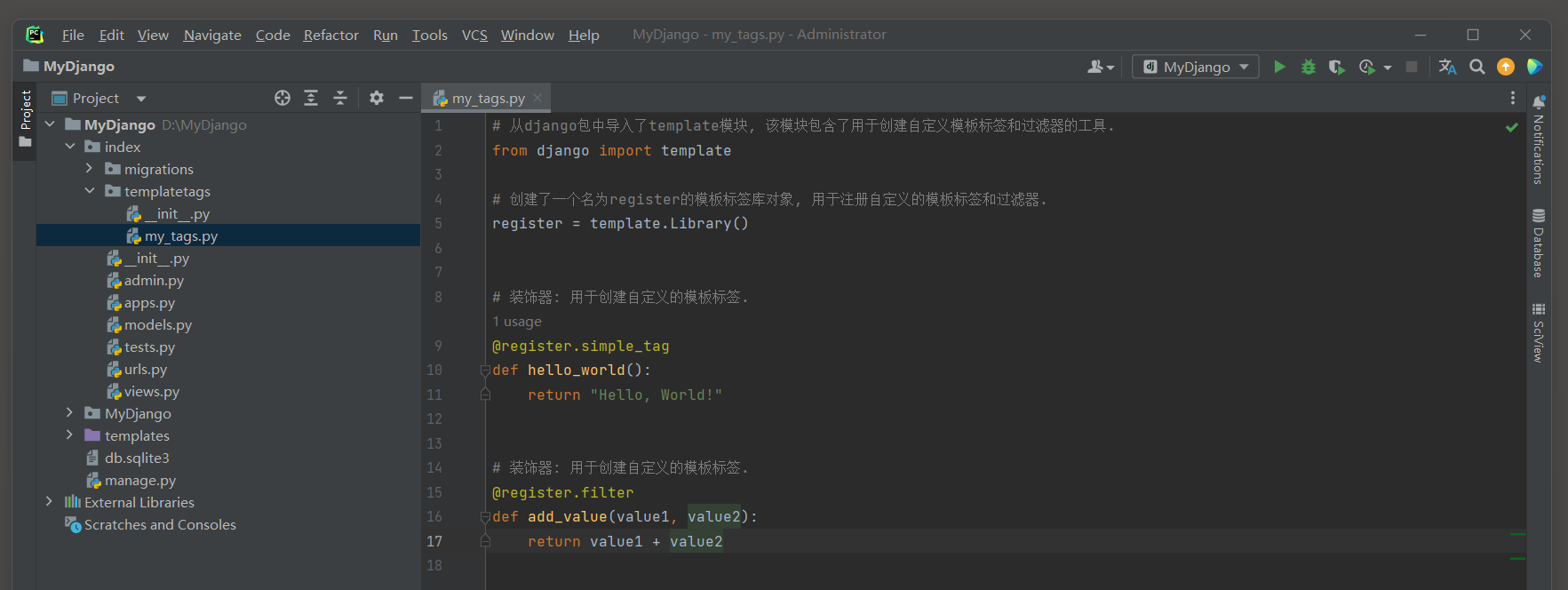Expand the templates folder
The height and width of the screenshot is (590, 1568).
pos(69,435)
